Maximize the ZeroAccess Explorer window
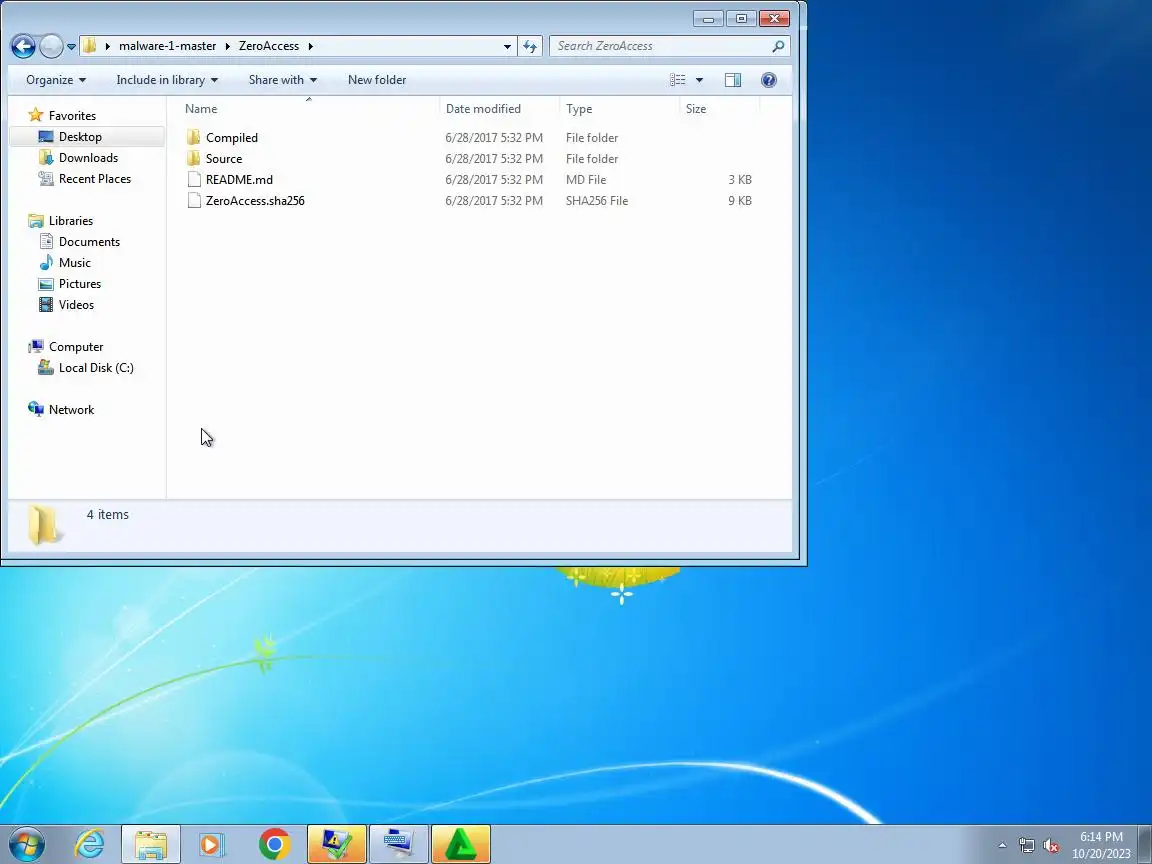The image size is (1152, 864). coord(741,19)
